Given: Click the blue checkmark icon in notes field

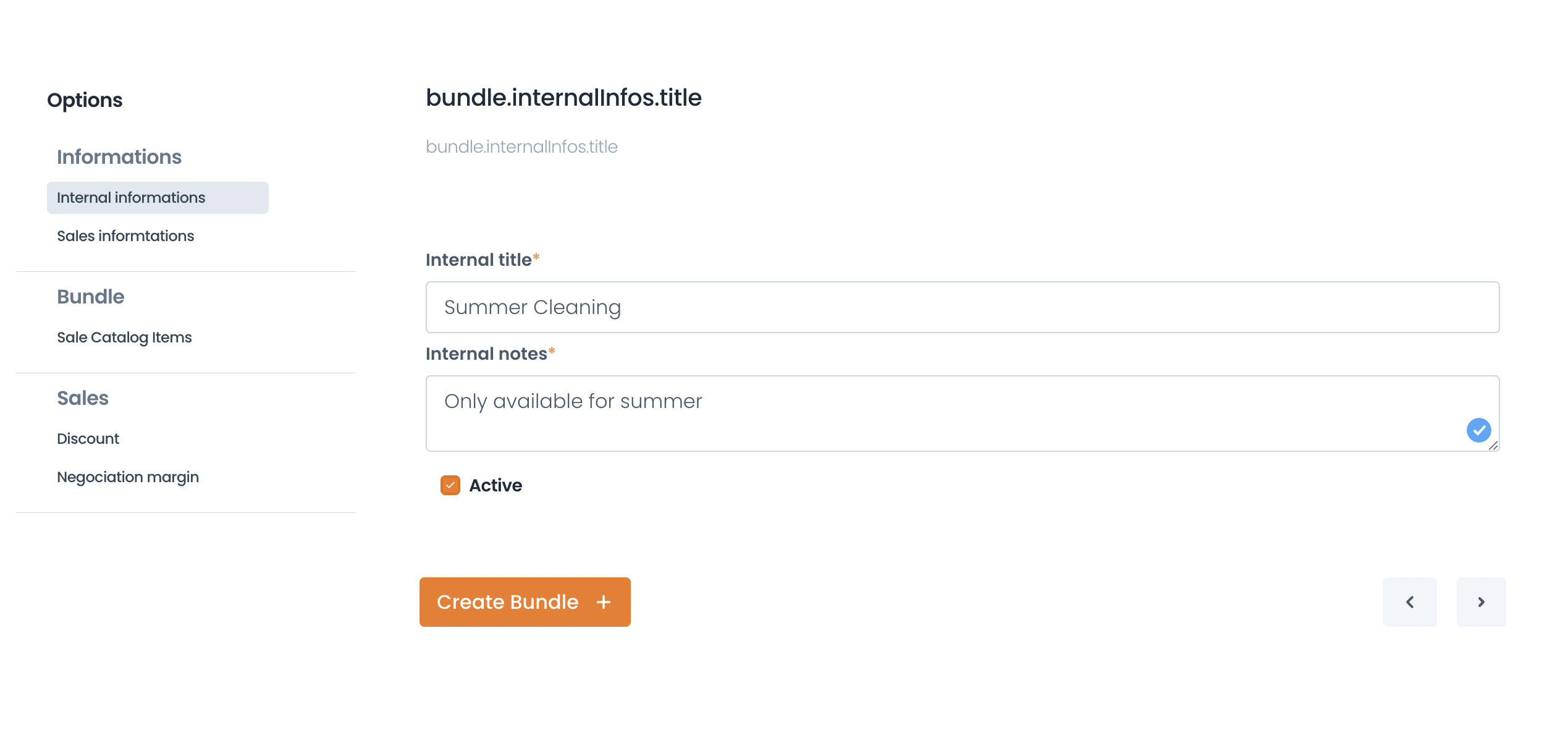Looking at the screenshot, I should click(x=1478, y=430).
